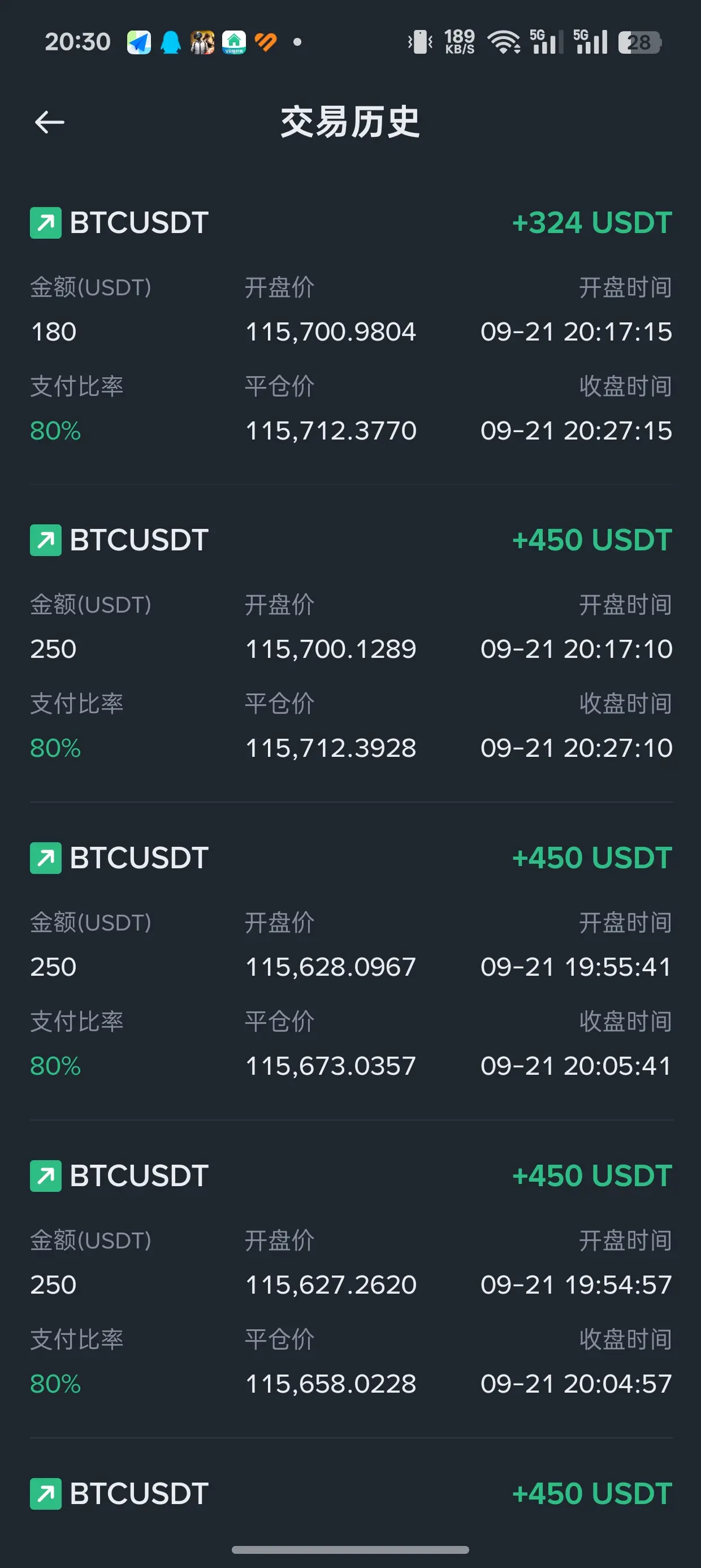Viewport: 701px width, 1568px height.
Task: Tap the battery indicator showing 28
Action: (639, 42)
